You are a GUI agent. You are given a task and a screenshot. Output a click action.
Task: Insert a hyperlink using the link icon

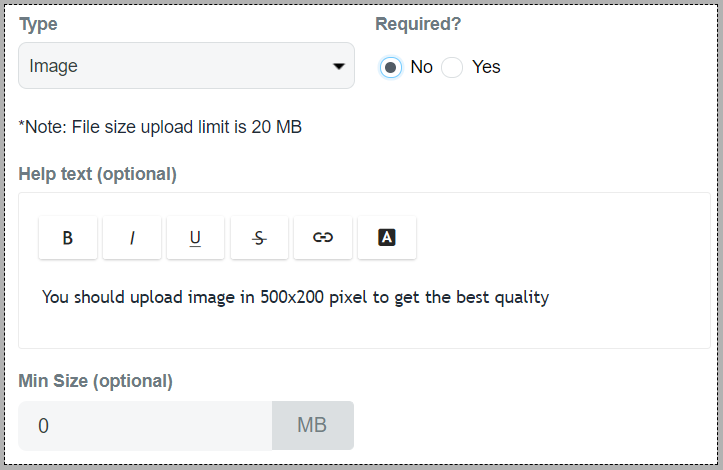(323, 238)
